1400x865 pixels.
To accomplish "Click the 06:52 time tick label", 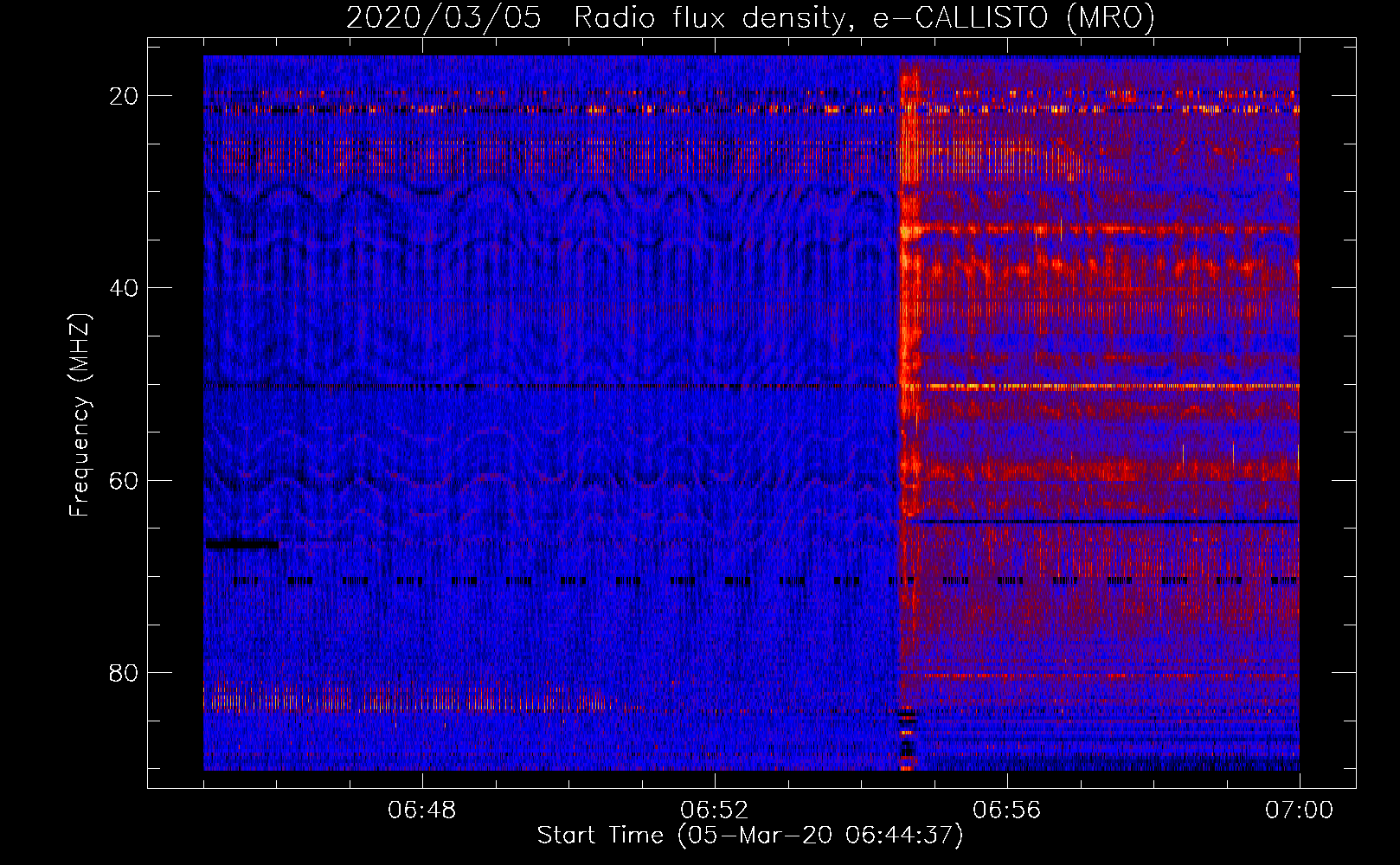I will click(715, 811).
